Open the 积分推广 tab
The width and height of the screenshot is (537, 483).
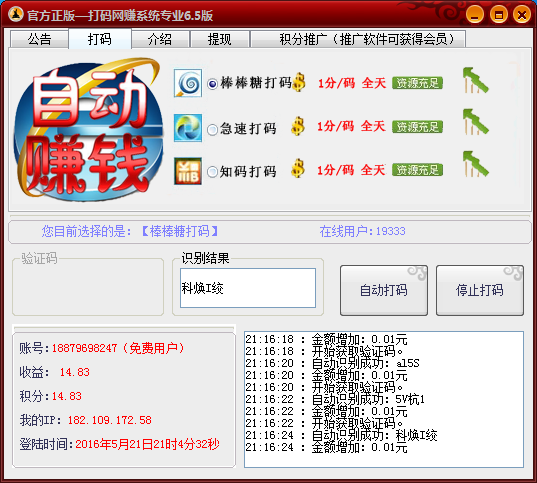click(358, 39)
